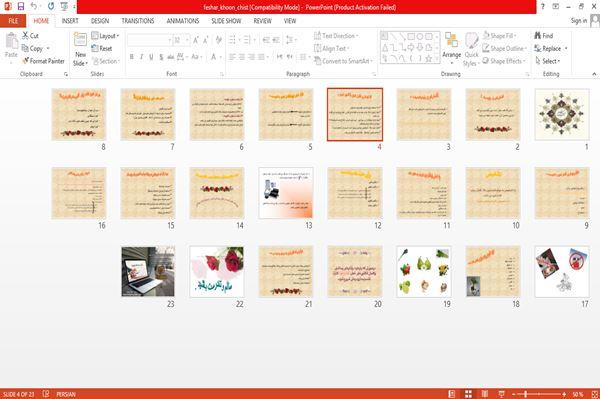This screenshot has width=600, height=399.
Task: Click the New Slide button icon
Action: [x=80, y=40]
